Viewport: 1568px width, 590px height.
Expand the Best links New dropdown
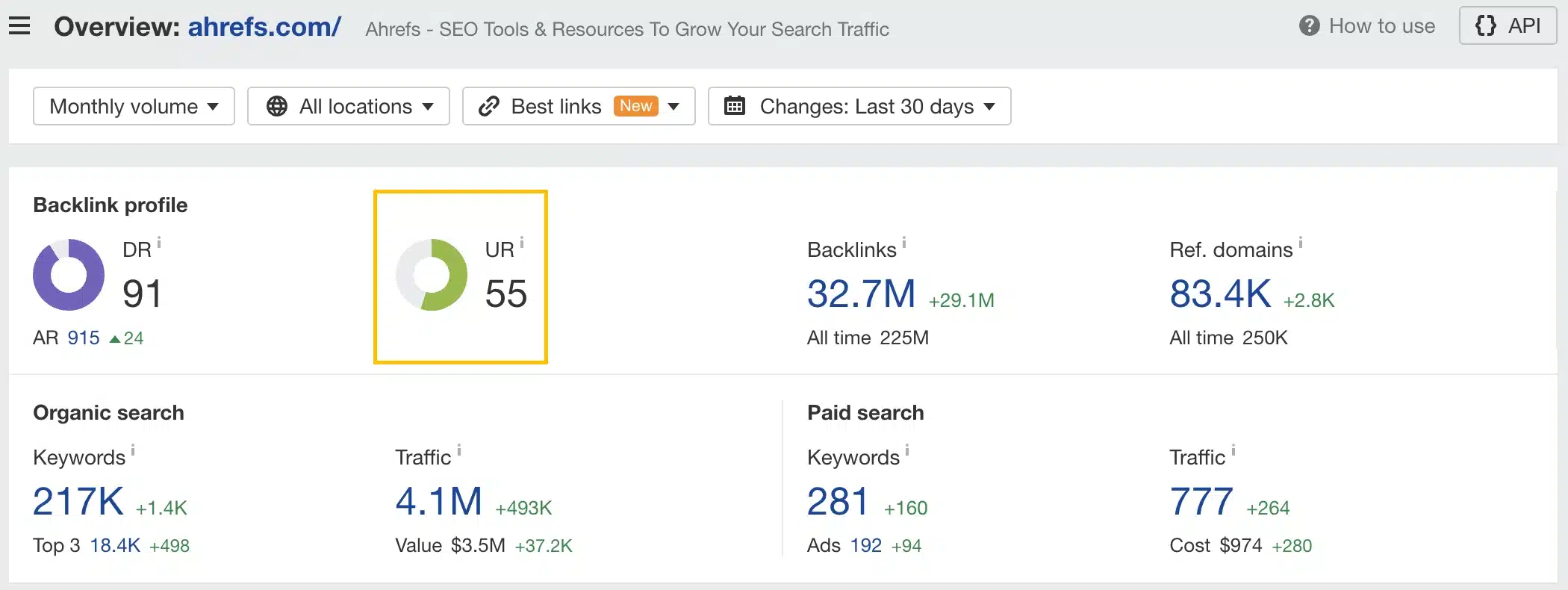(x=579, y=106)
